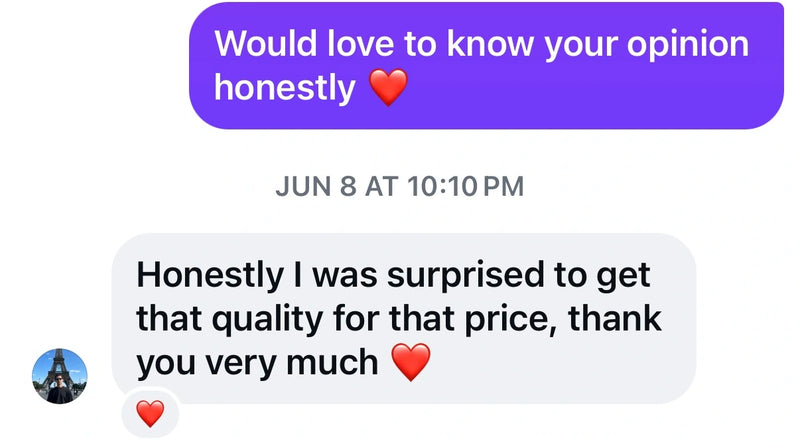Click the word 'Honestly' starting the gray reply
The height and width of the screenshot is (442, 800).
210,276
